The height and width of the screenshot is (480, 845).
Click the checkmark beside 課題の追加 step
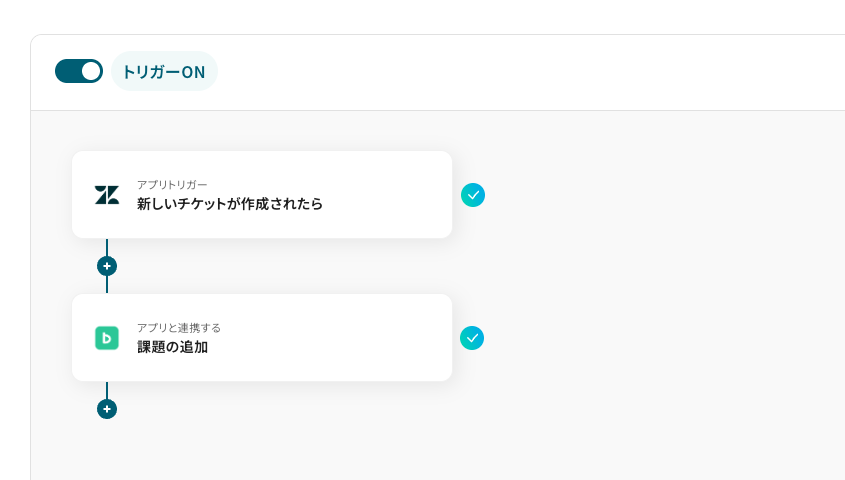pyautogui.click(x=472, y=338)
